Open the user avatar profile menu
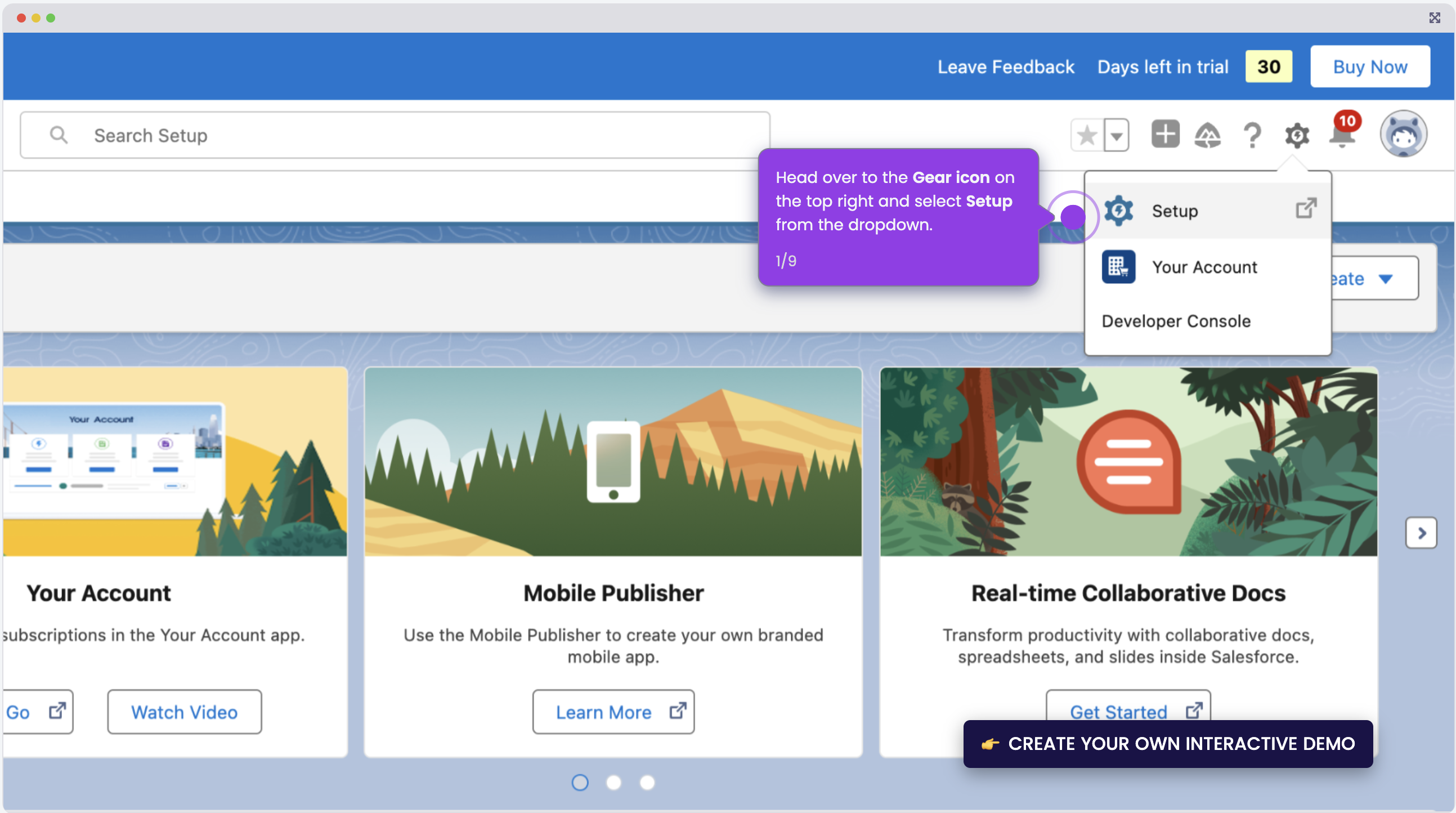This screenshot has width=1456, height=813. [x=1404, y=134]
